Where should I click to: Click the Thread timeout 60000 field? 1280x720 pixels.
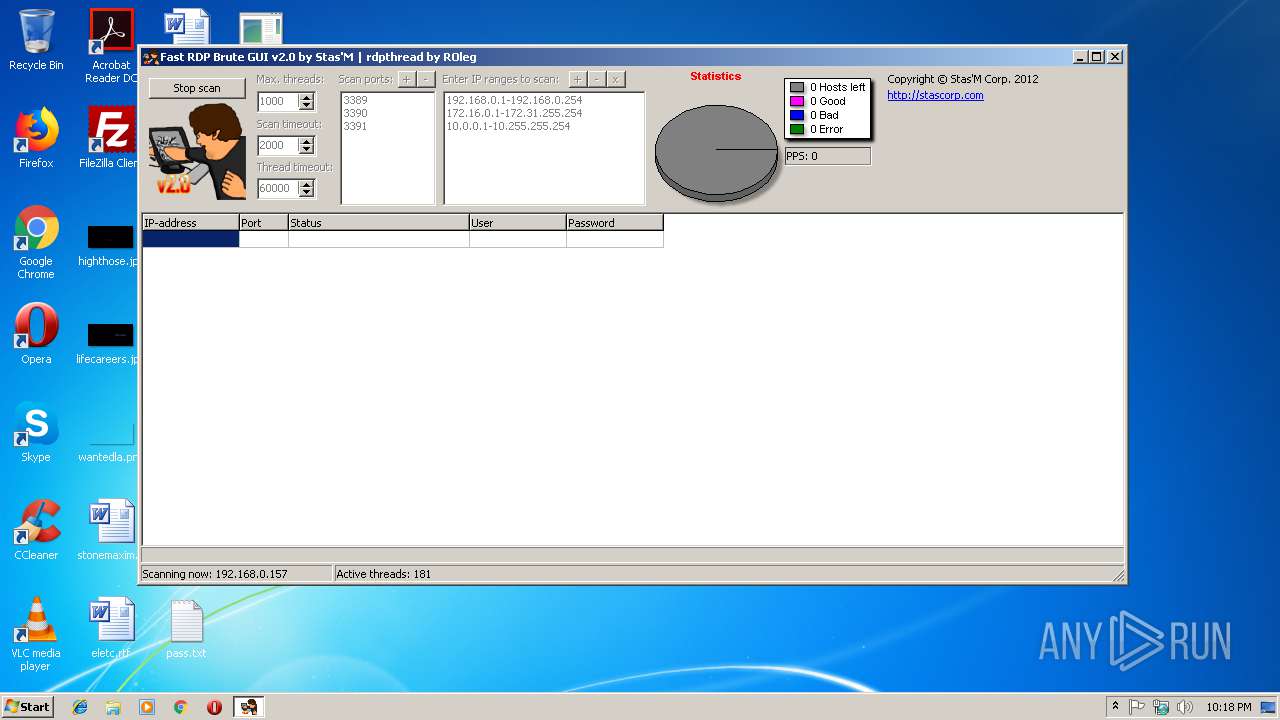tap(278, 188)
